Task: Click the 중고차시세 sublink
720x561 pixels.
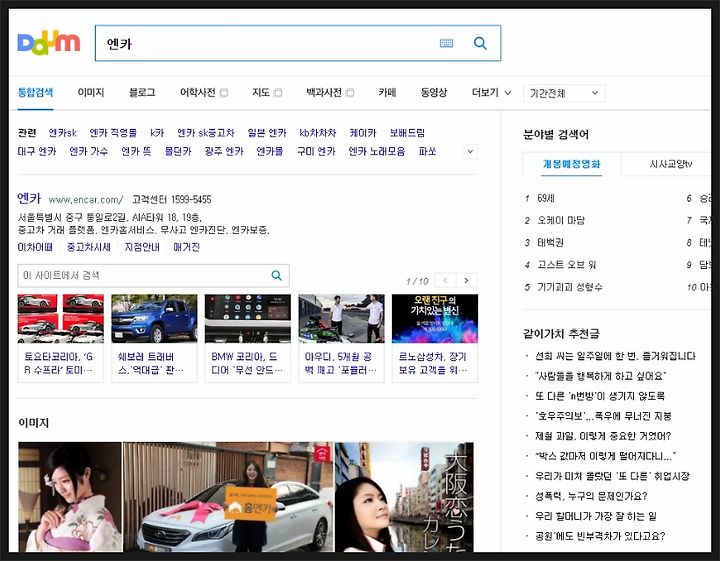Action: tap(89, 247)
